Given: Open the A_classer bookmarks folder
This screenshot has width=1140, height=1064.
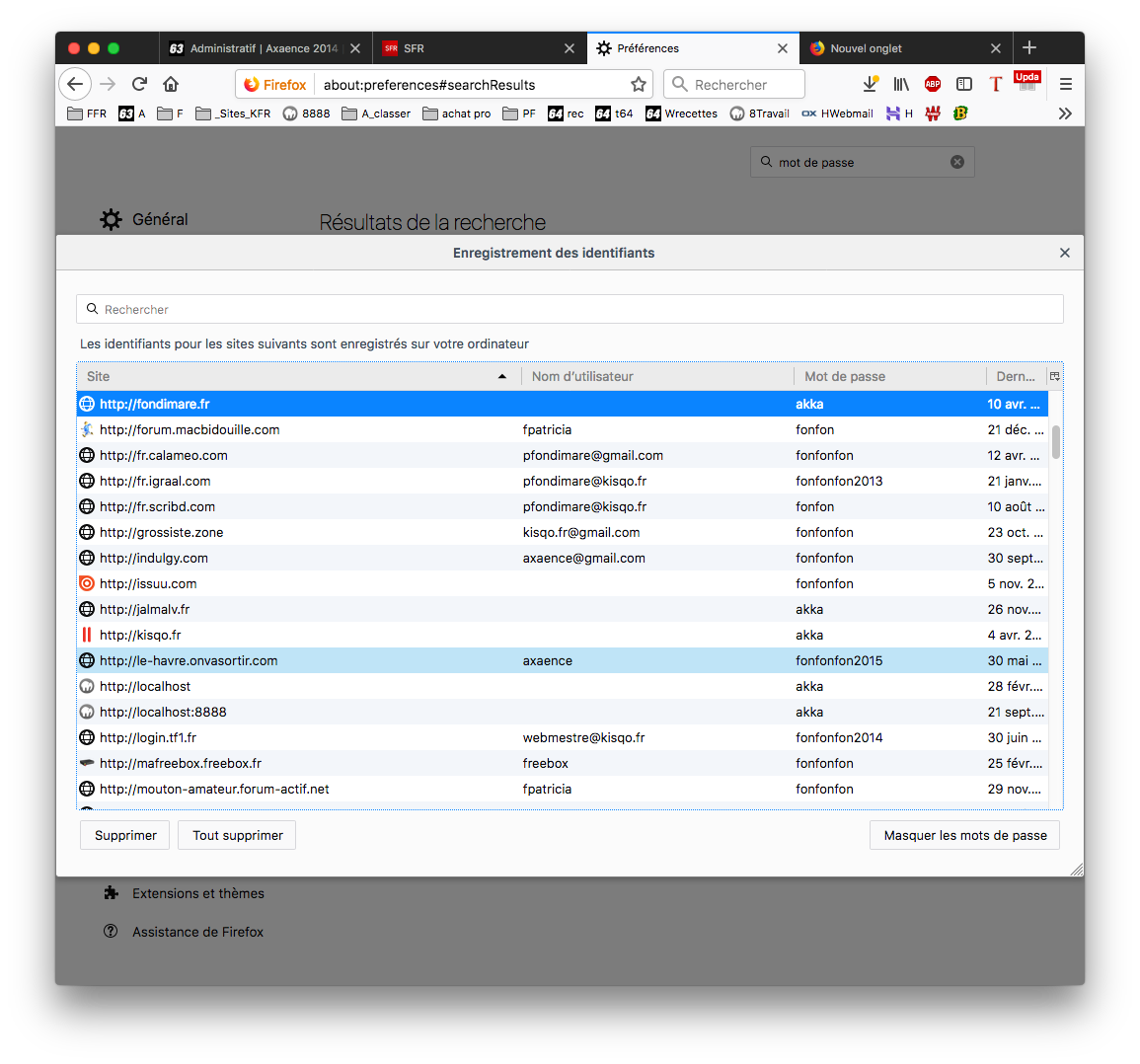Looking at the screenshot, I should click(376, 114).
